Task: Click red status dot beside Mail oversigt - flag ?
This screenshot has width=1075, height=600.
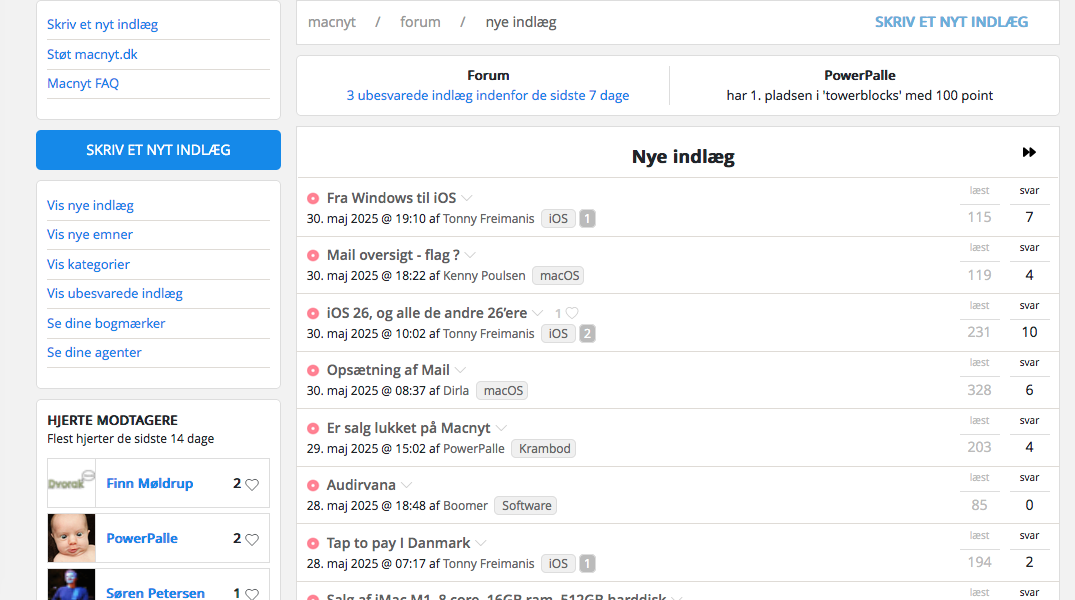Action: 313,256
